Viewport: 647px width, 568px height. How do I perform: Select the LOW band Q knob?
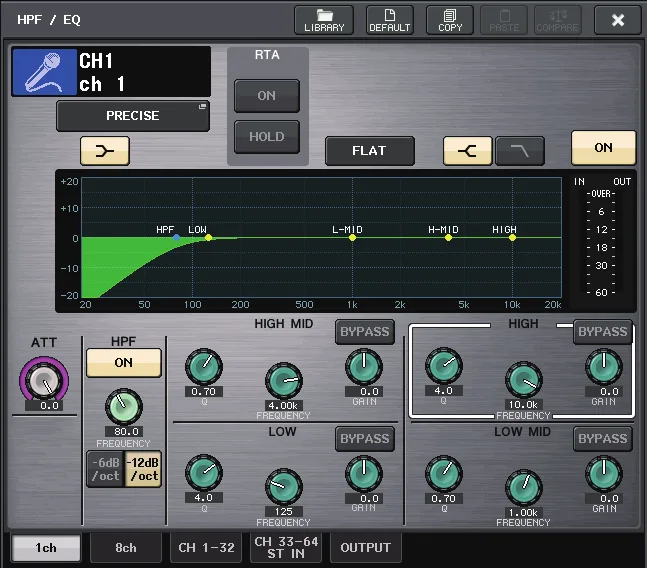click(x=204, y=474)
